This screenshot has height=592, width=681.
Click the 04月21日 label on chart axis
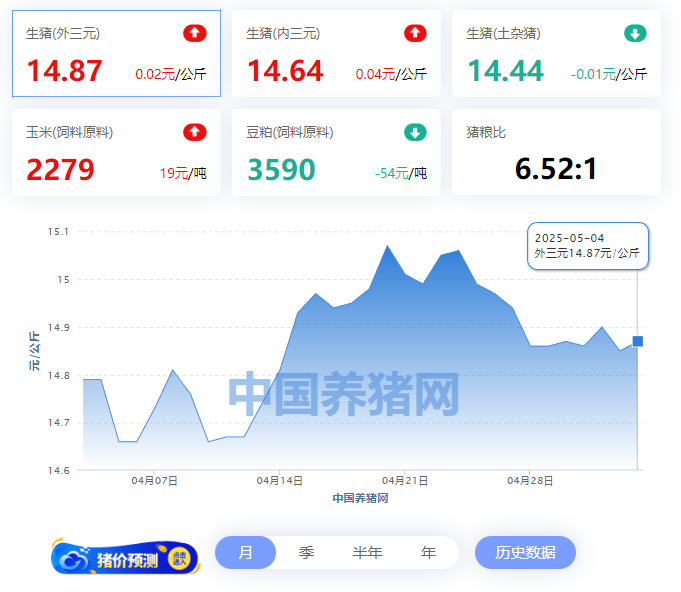click(406, 481)
